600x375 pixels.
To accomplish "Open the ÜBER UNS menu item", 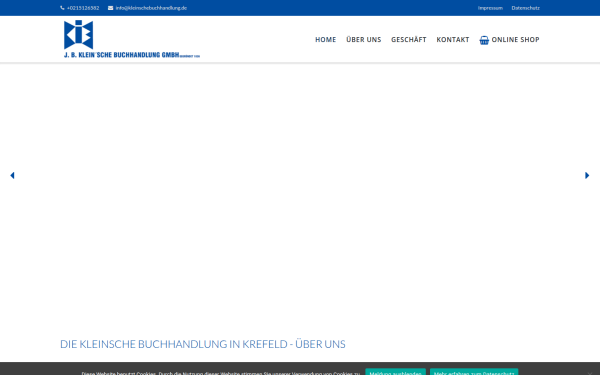I will [364, 40].
